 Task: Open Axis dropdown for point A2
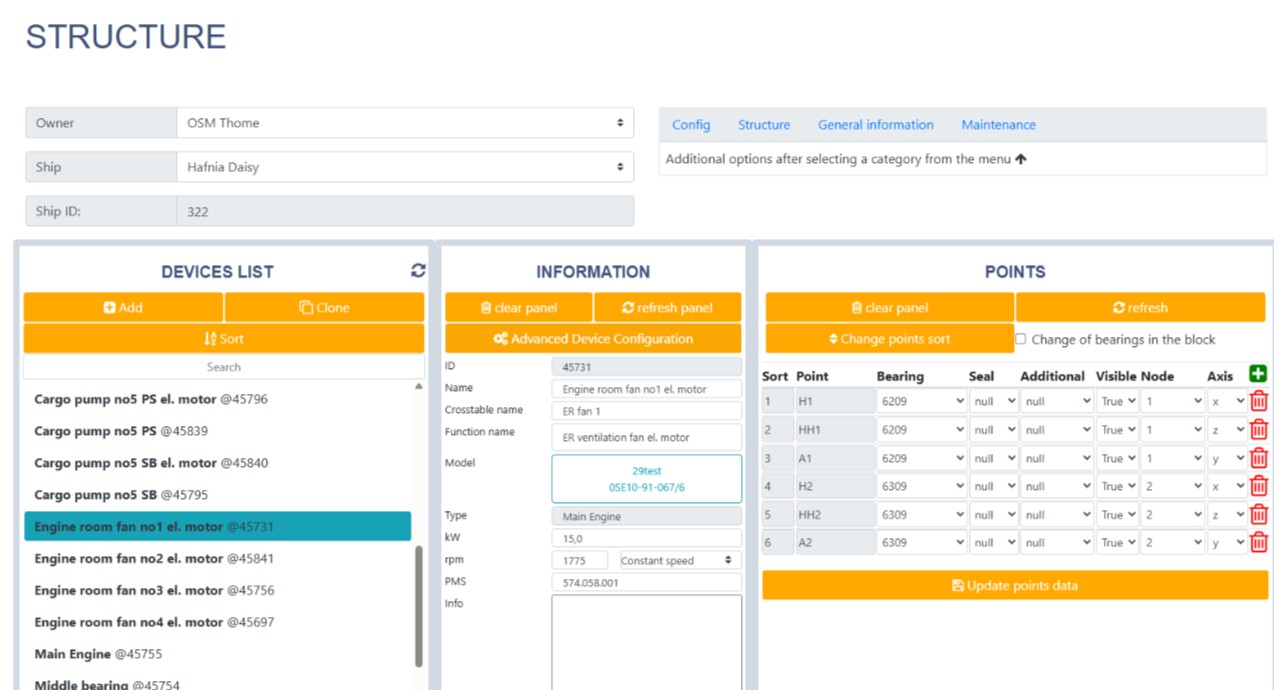pyautogui.click(x=1226, y=542)
